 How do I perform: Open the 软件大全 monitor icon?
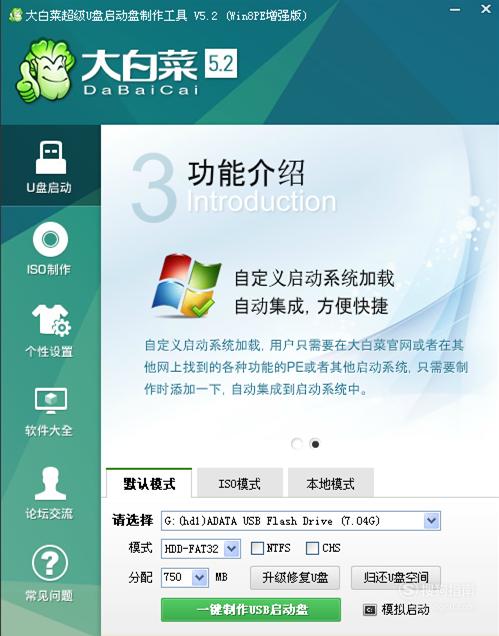point(51,400)
